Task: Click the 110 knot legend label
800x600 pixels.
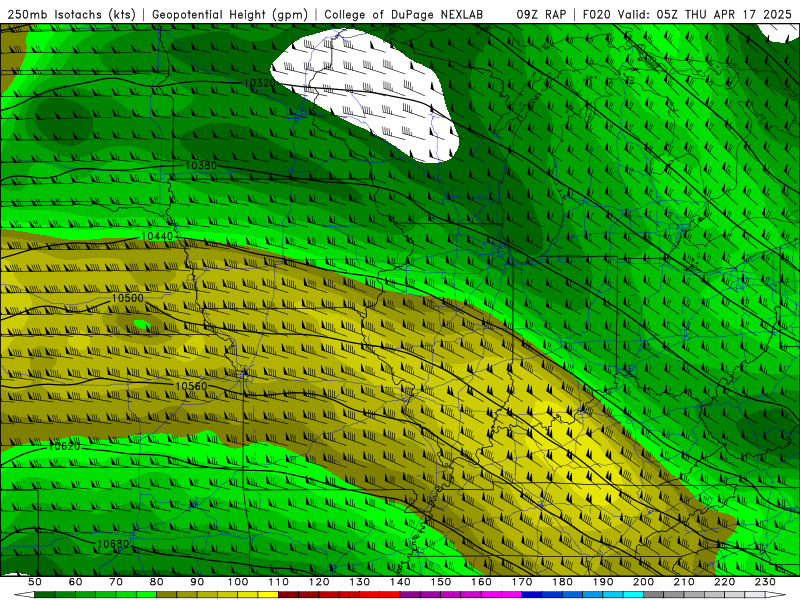Action: coord(278,582)
